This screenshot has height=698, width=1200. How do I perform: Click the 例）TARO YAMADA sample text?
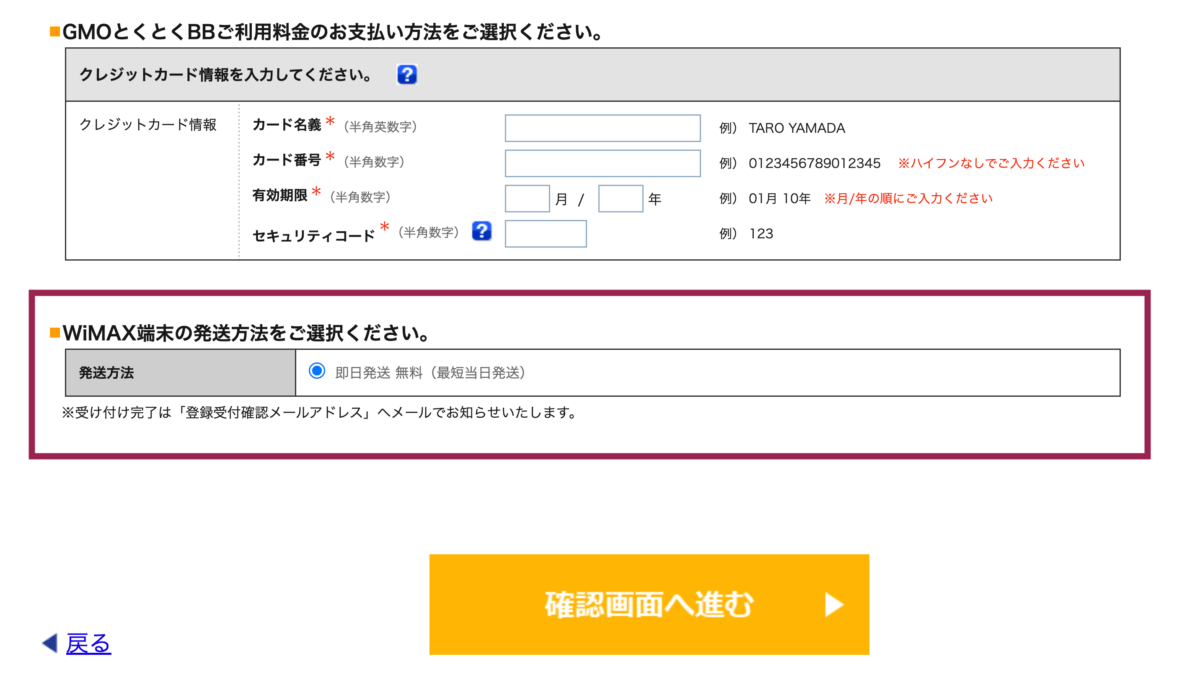[785, 127]
